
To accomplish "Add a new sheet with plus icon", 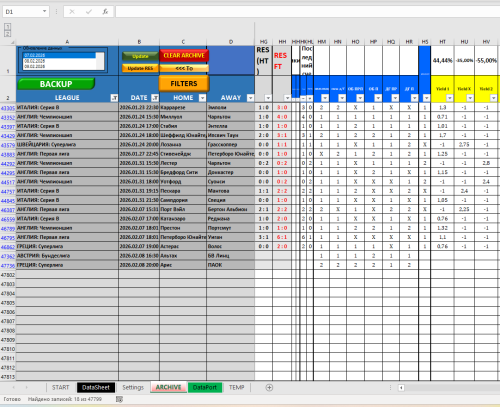I will pos(269,387).
